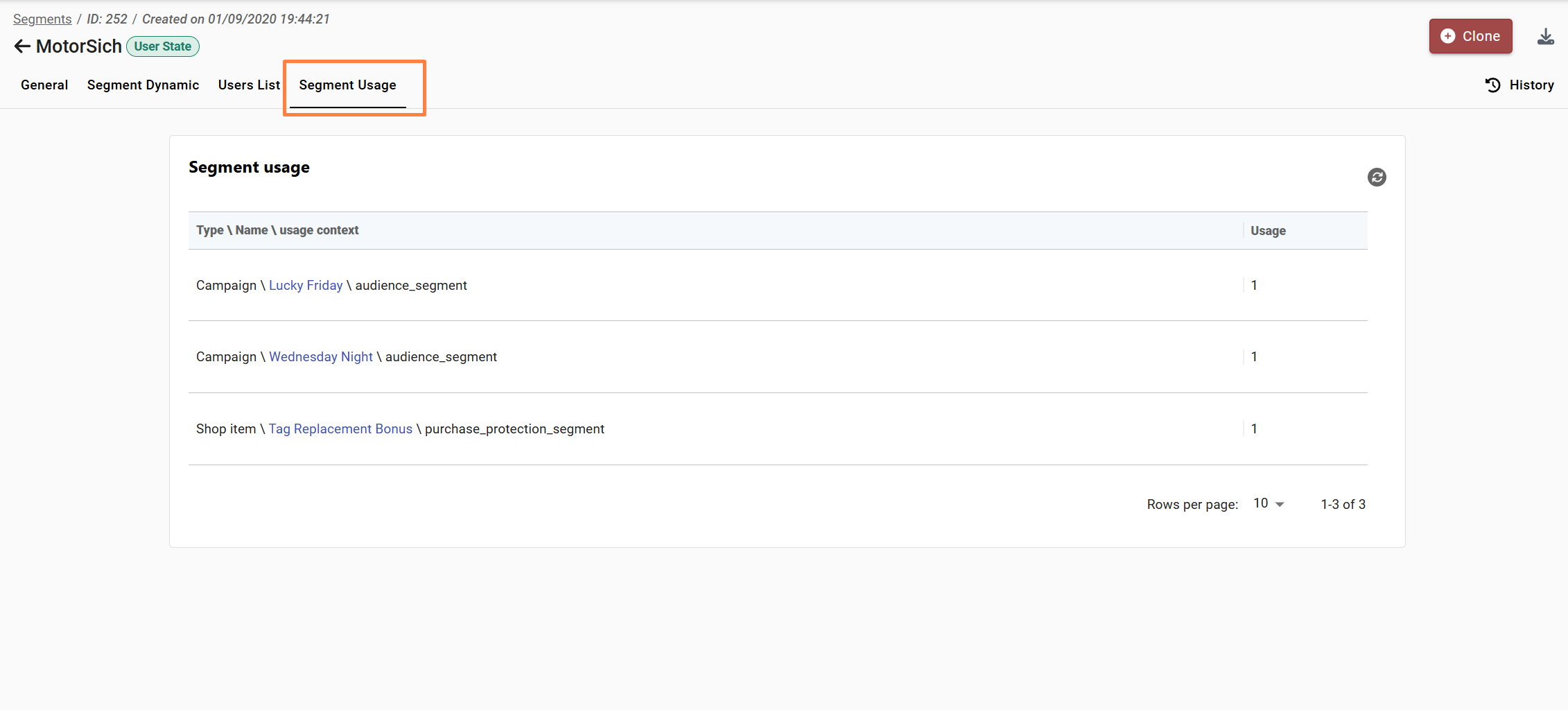This screenshot has width=1568, height=710.
Task: Open the Lucky Friday campaign link
Action: tap(306, 286)
